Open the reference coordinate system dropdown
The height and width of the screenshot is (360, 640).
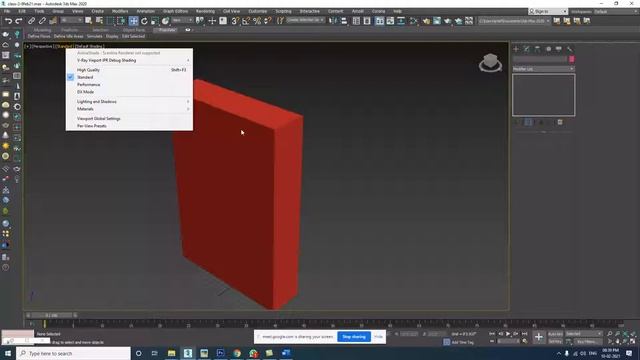point(182,20)
